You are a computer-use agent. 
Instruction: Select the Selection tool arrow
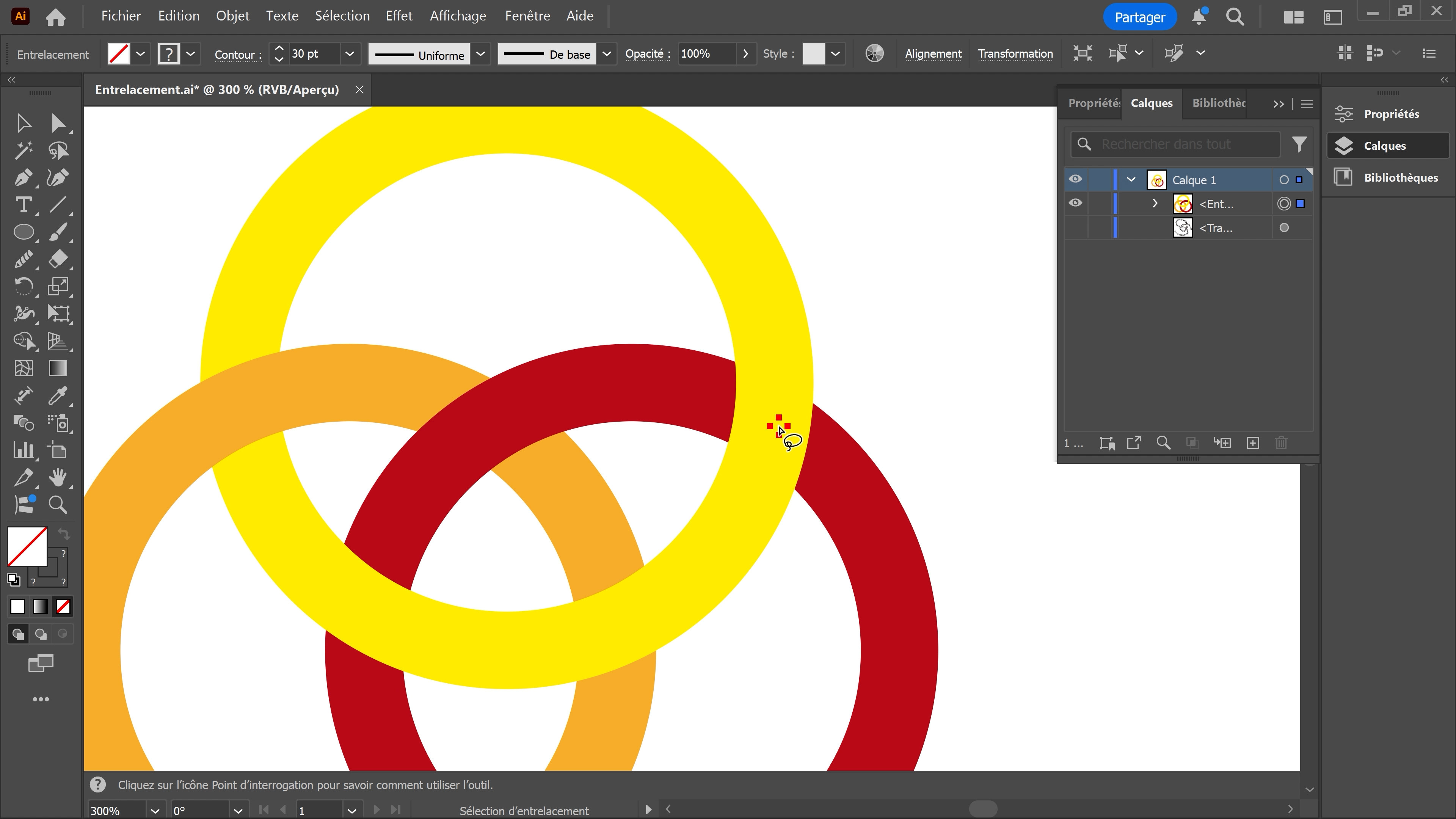pyautogui.click(x=24, y=122)
